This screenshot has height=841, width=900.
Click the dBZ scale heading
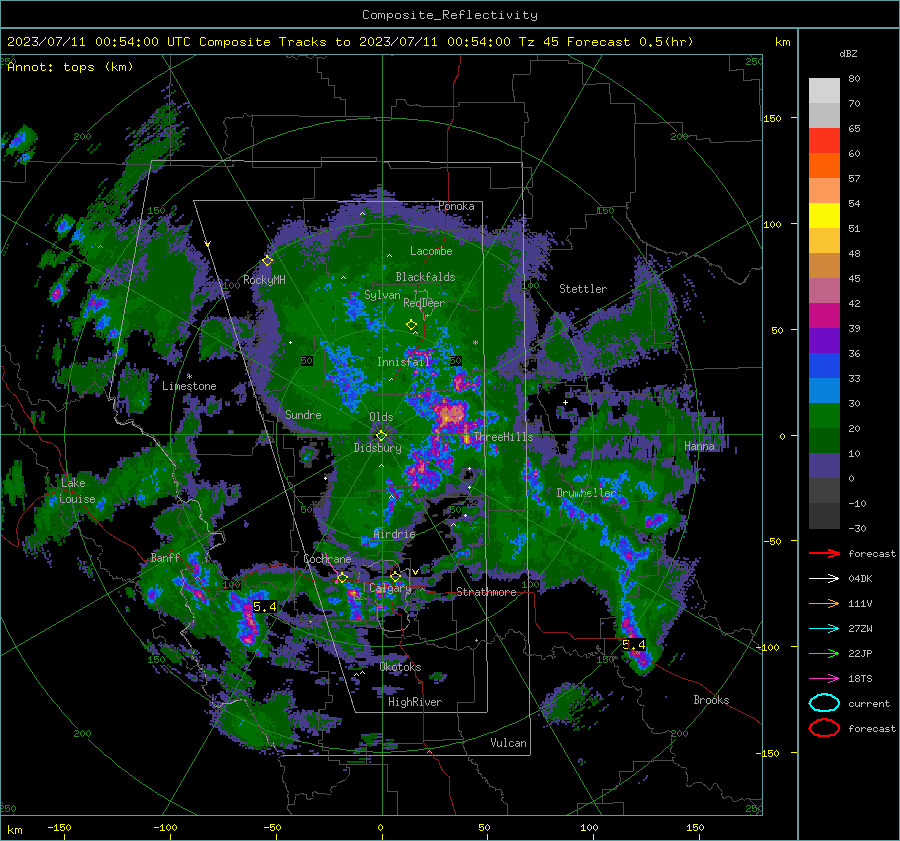coord(848,54)
